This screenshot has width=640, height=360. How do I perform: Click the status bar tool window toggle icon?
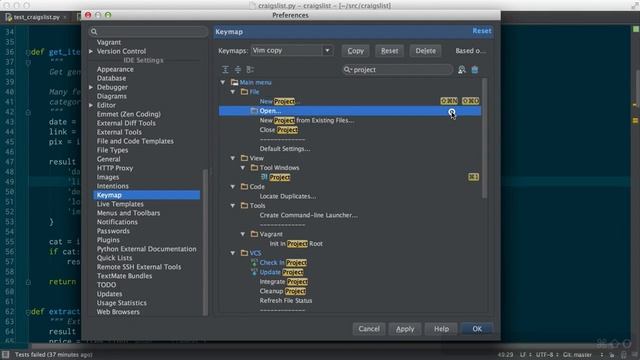click(x=5, y=354)
